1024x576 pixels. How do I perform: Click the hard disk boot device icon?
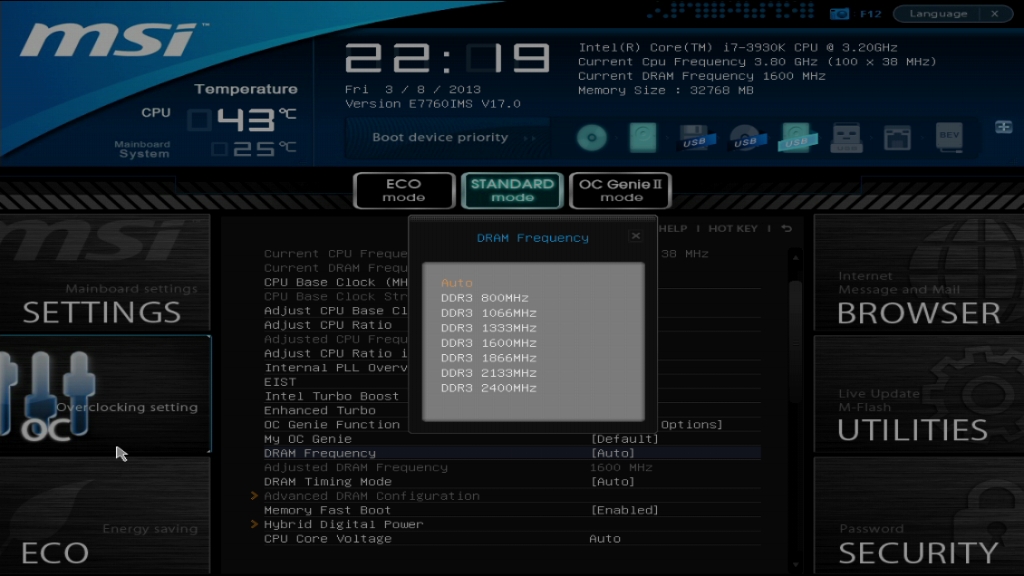click(643, 138)
